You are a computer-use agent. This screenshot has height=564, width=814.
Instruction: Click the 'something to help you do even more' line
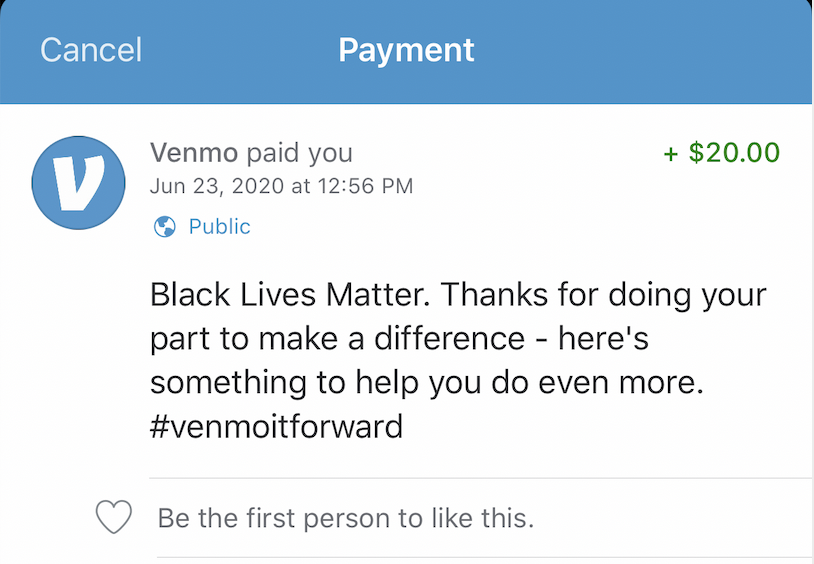coord(427,383)
